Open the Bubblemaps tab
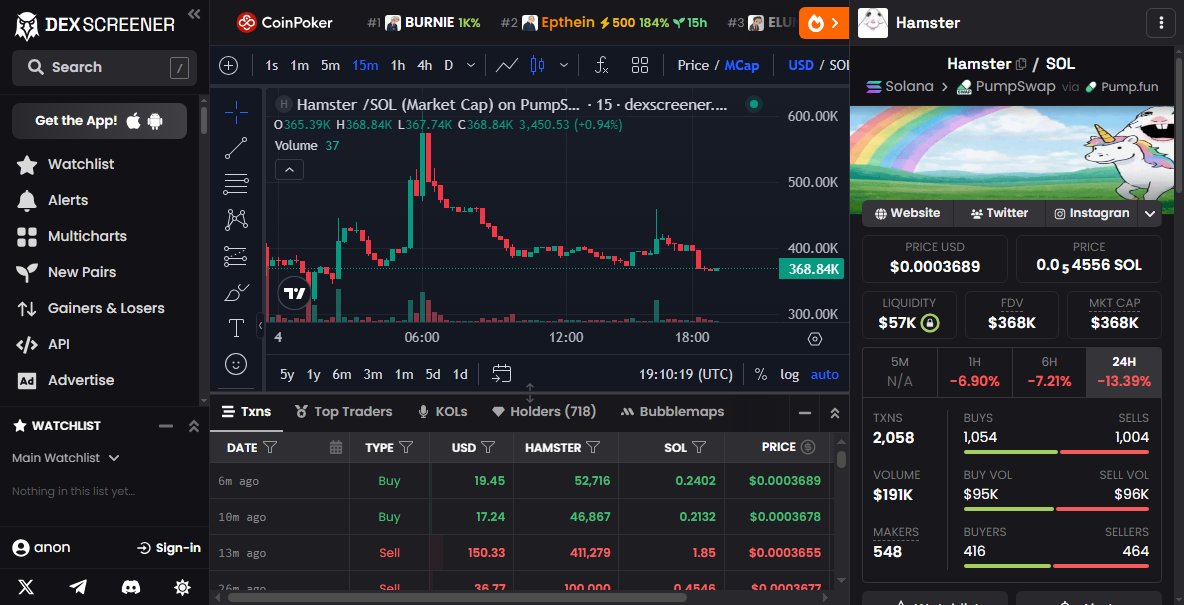This screenshot has width=1184, height=605. pyautogui.click(x=672, y=412)
